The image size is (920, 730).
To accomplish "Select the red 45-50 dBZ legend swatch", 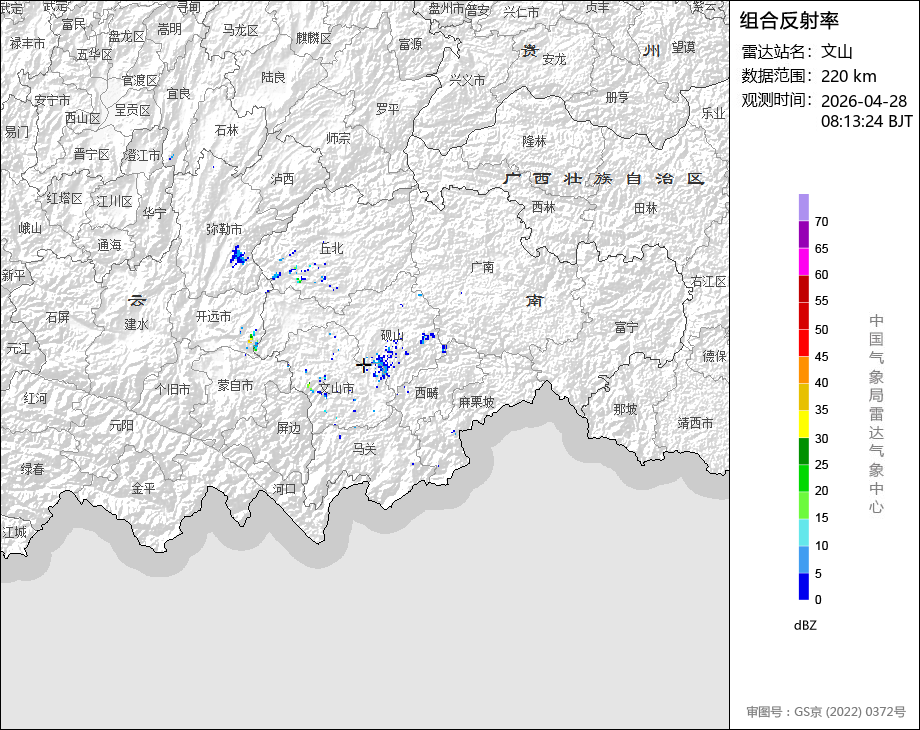I will tap(804, 343).
